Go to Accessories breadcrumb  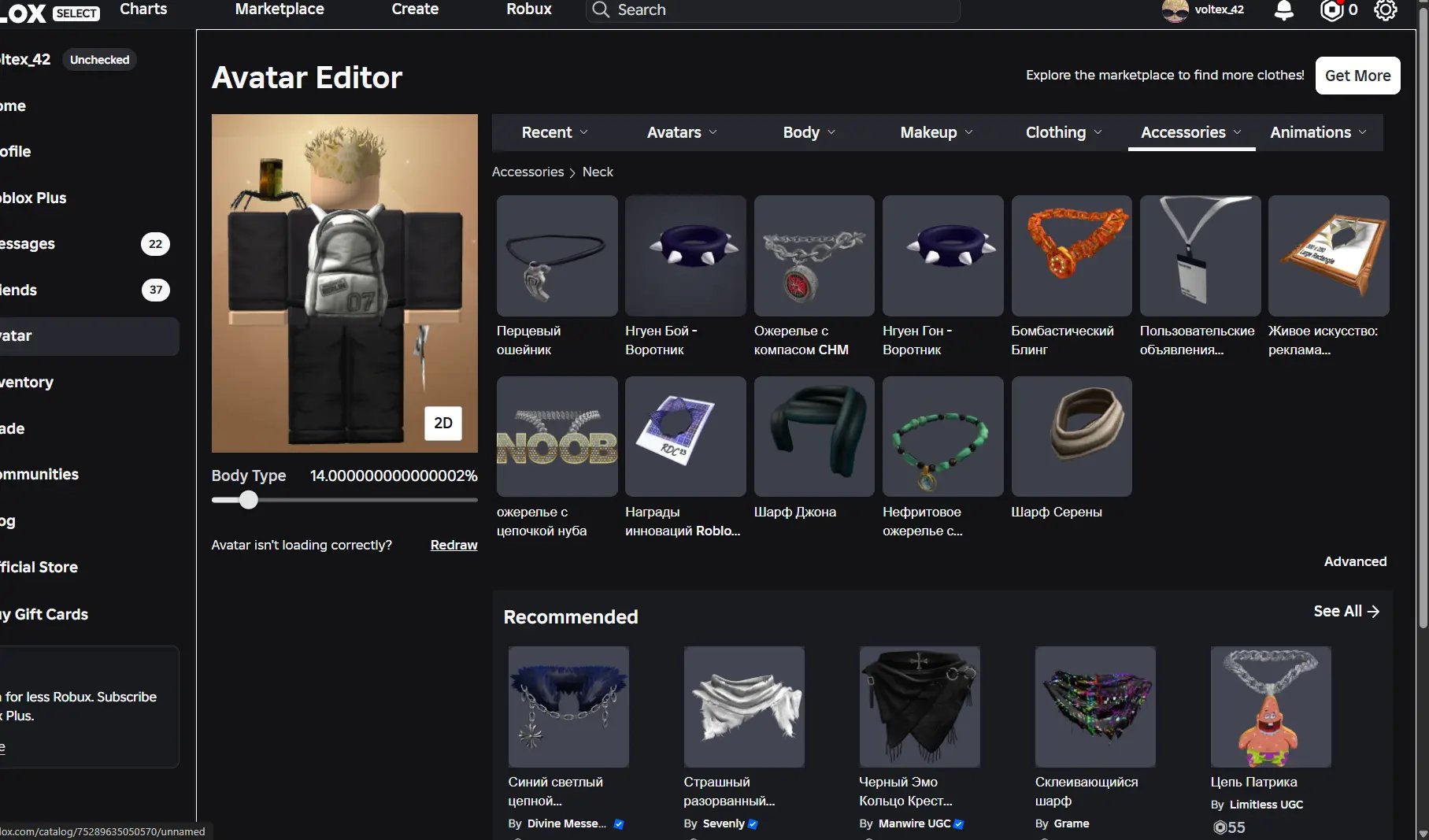[528, 172]
